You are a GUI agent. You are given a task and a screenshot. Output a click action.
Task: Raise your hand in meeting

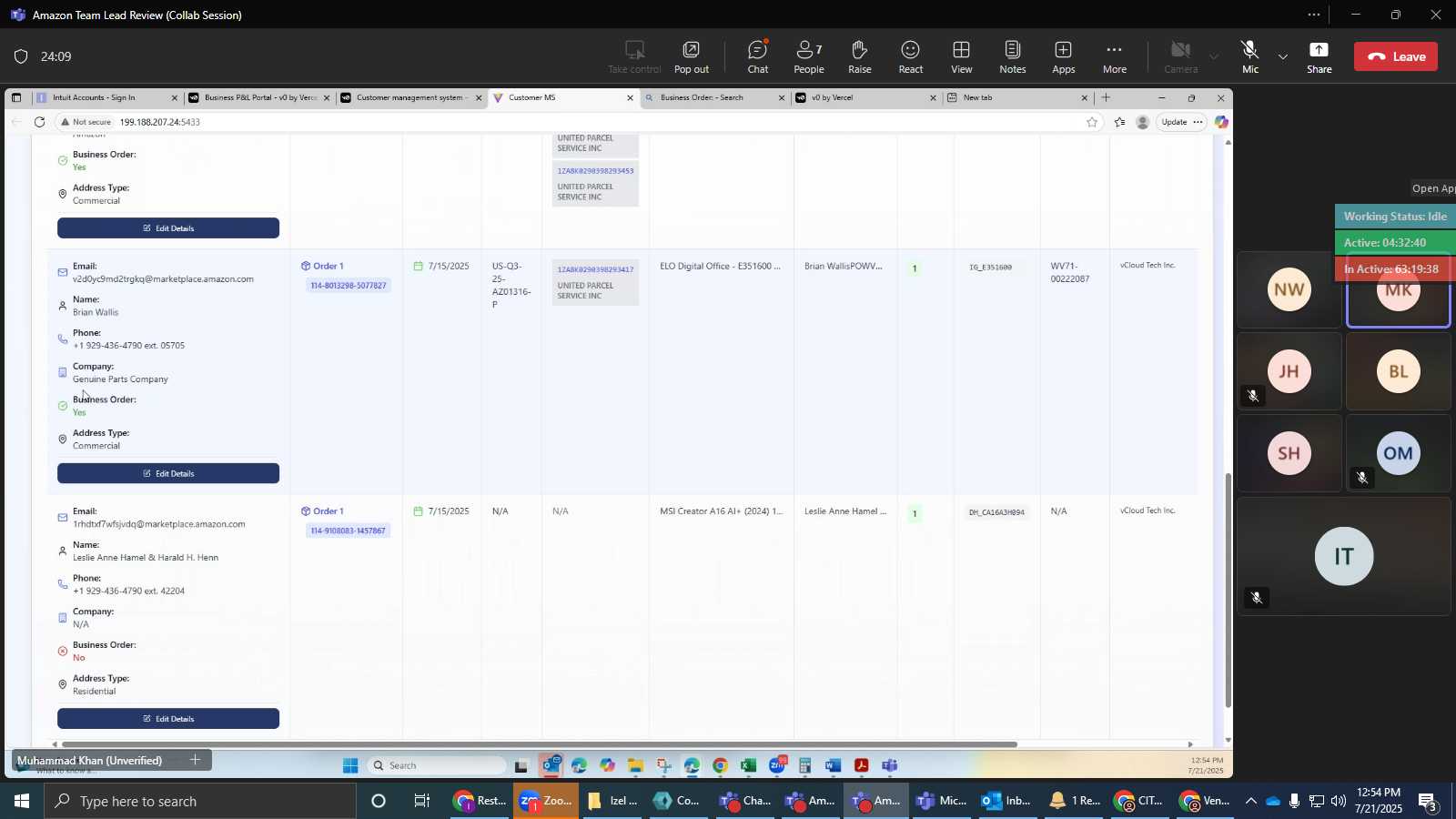(859, 56)
